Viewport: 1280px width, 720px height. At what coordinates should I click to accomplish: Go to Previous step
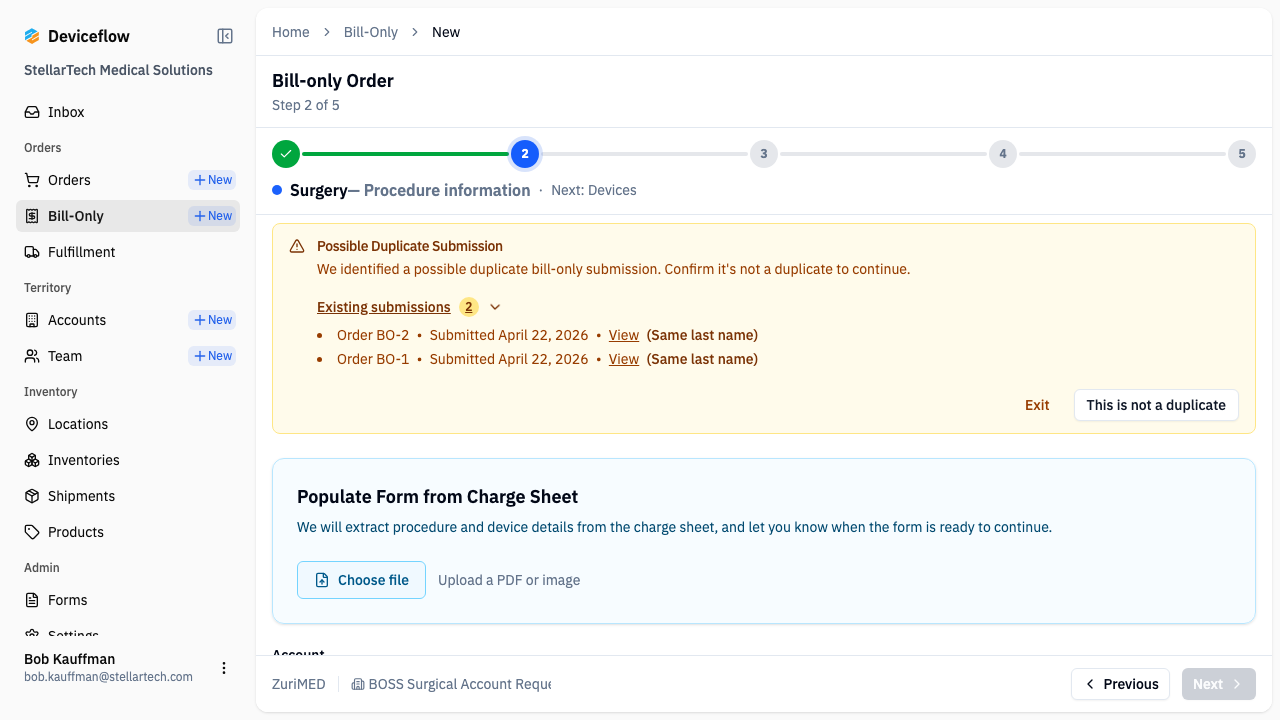point(1120,684)
